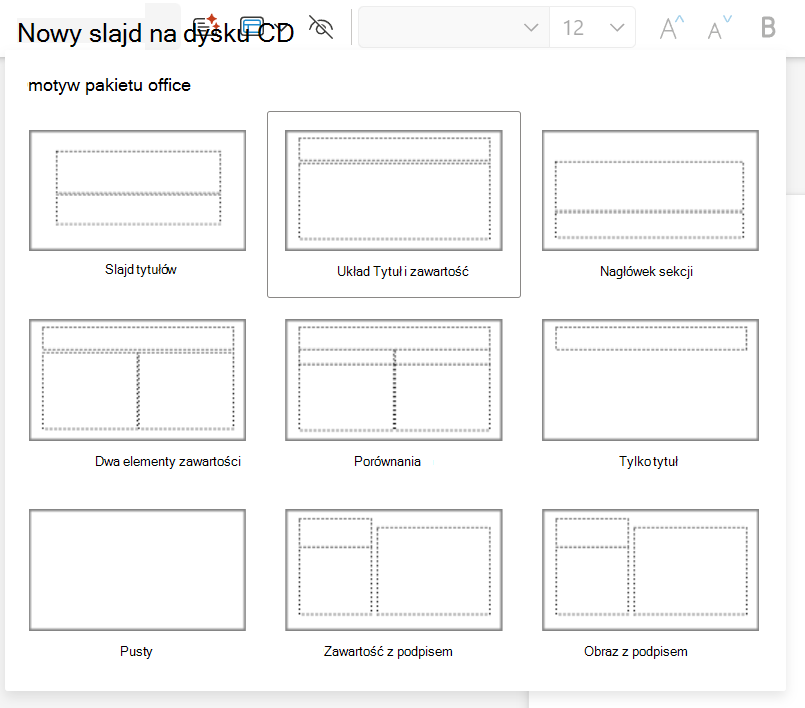Click the Nowy slajd button
The image size is (805, 708).
click(156, 33)
